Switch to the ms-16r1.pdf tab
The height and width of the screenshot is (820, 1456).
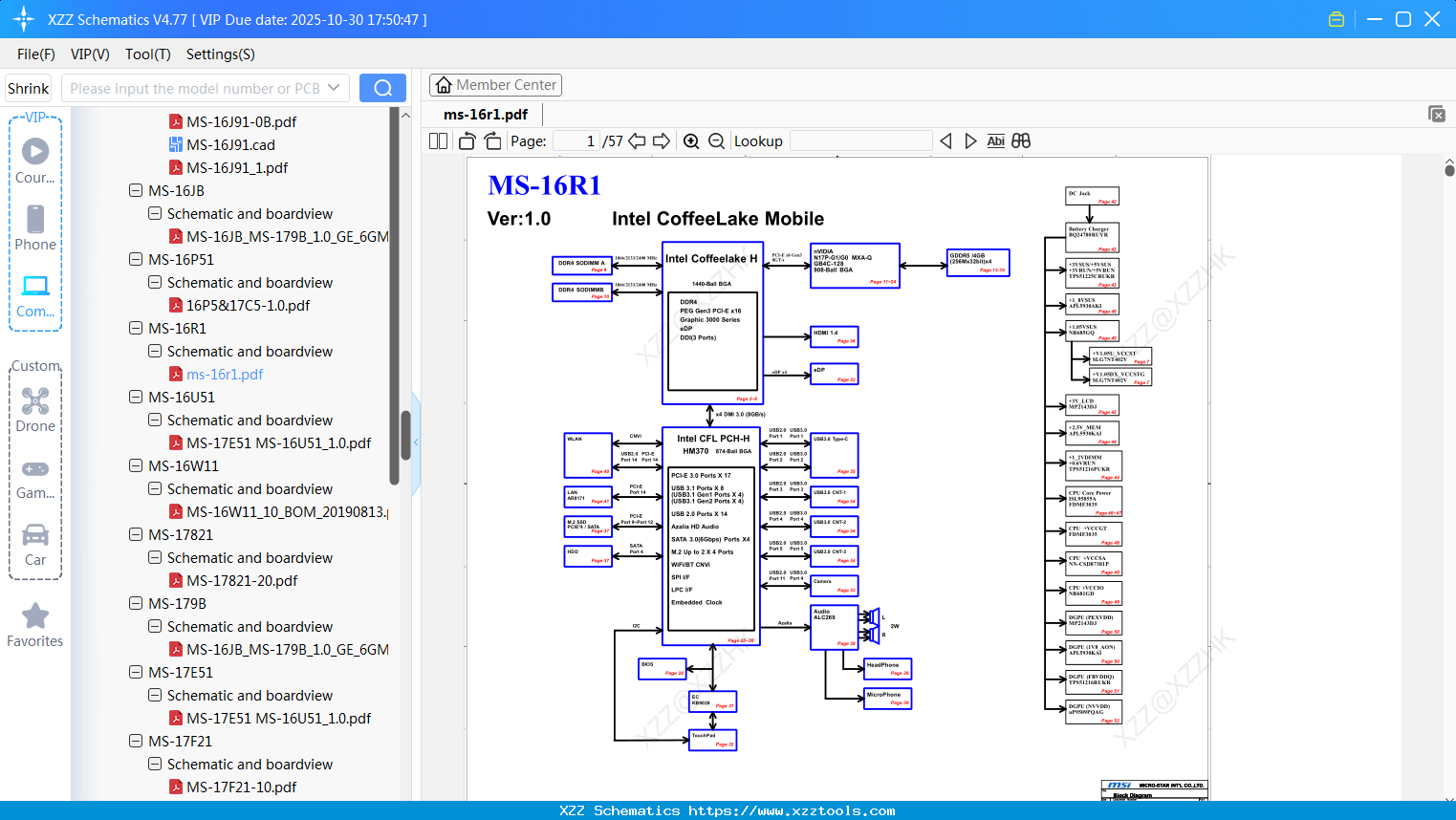tap(486, 115)
